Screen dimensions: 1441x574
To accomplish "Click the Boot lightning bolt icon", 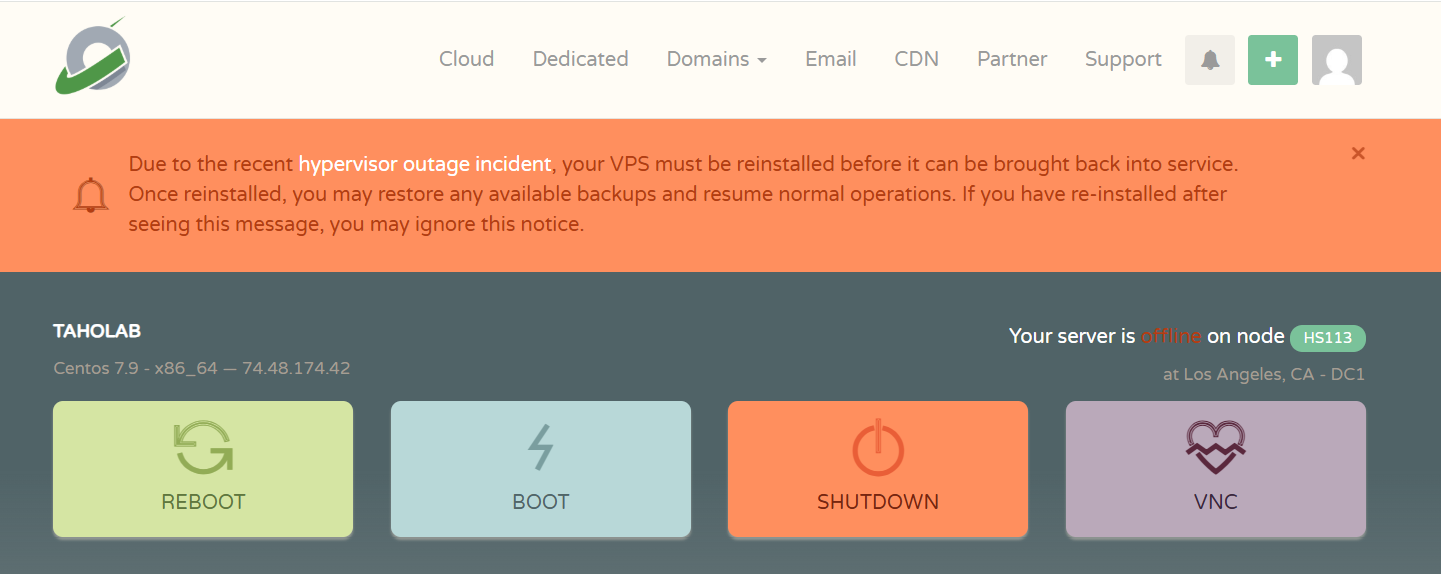I will (540, 447).
